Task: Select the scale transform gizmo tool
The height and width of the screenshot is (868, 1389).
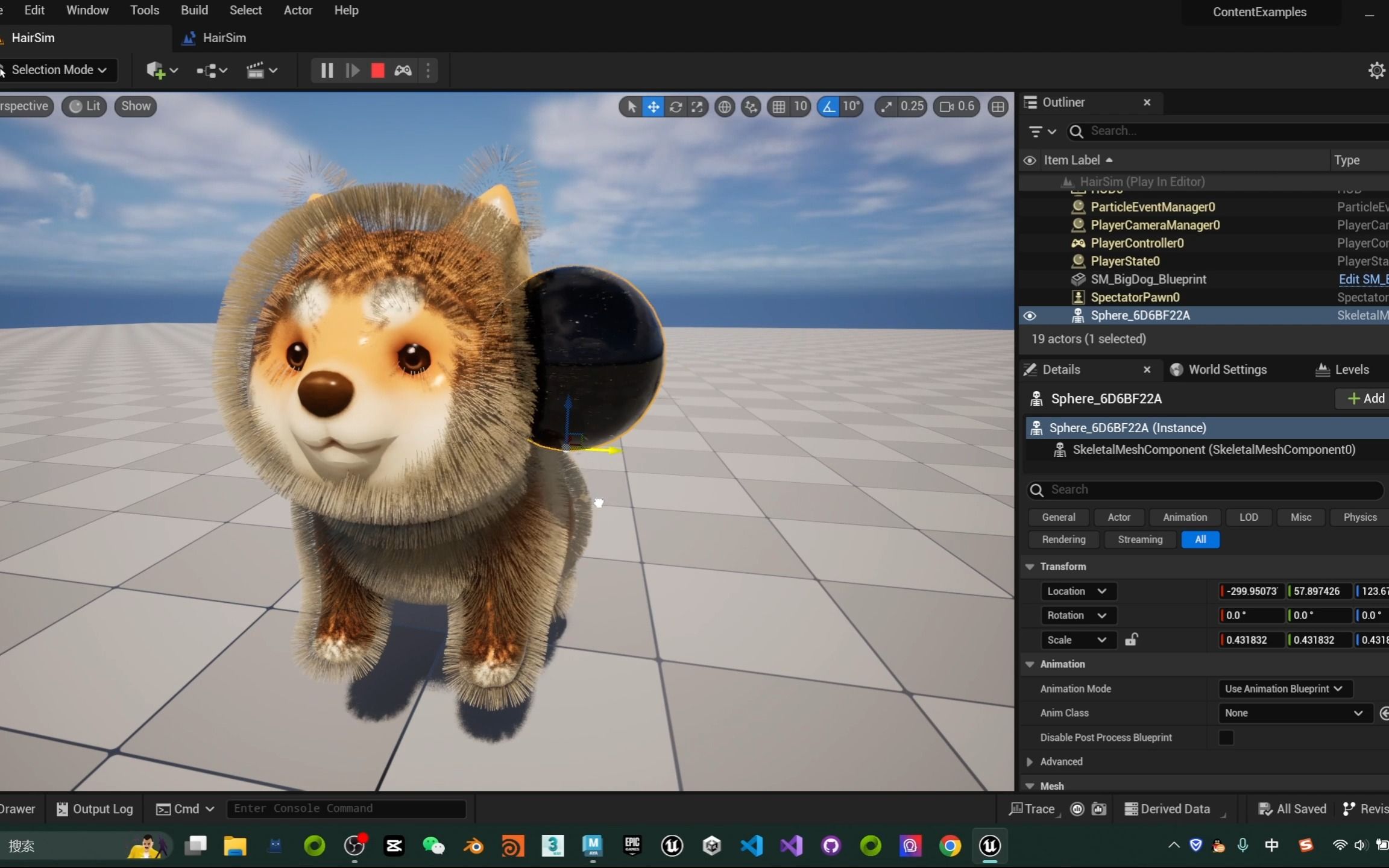Action: [698, 107]
